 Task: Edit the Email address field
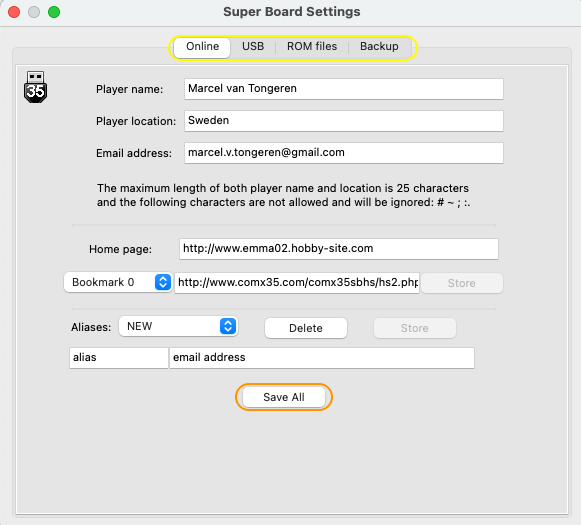tap(344, 153)
